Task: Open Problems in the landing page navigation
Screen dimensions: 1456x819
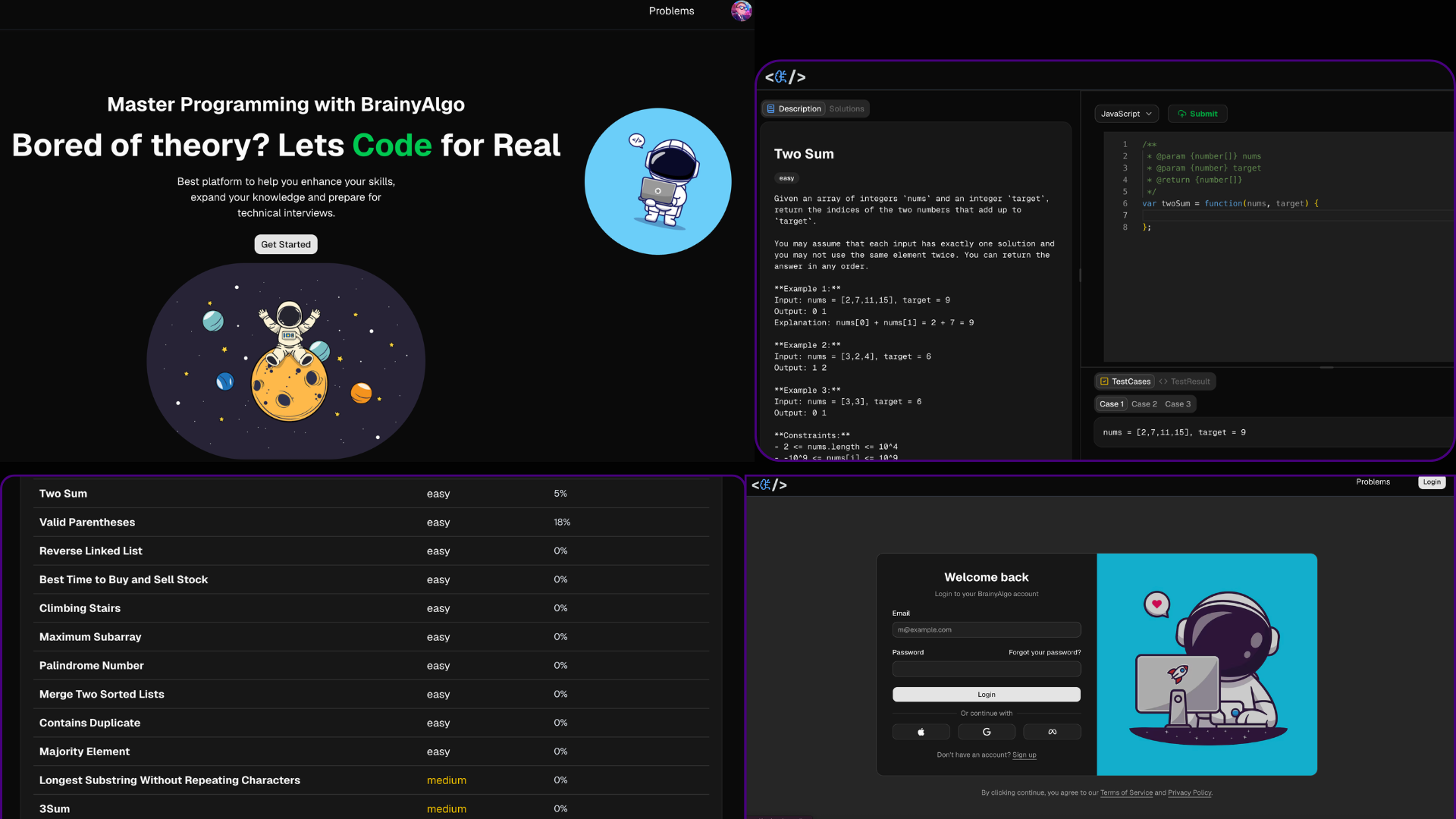Action: [671, 11]
